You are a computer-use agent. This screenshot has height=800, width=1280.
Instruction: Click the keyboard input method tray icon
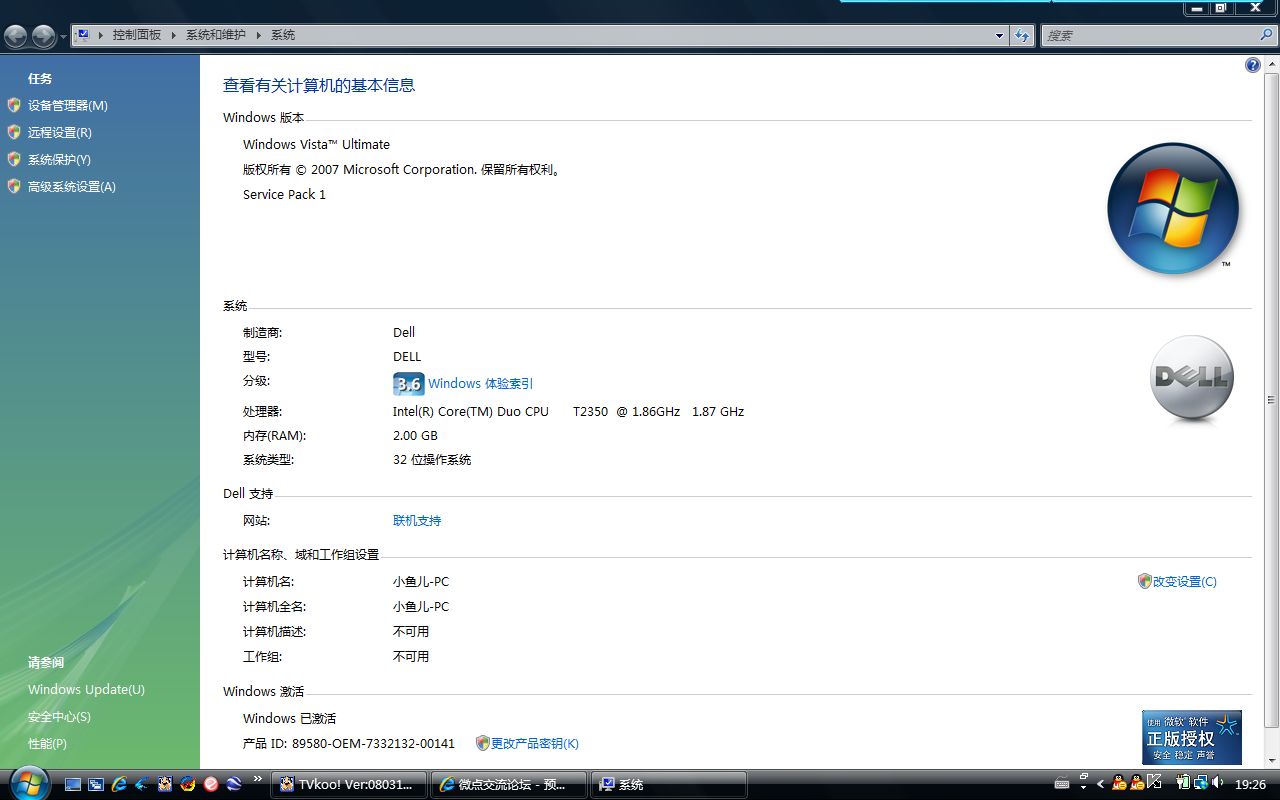[1062, 784]
